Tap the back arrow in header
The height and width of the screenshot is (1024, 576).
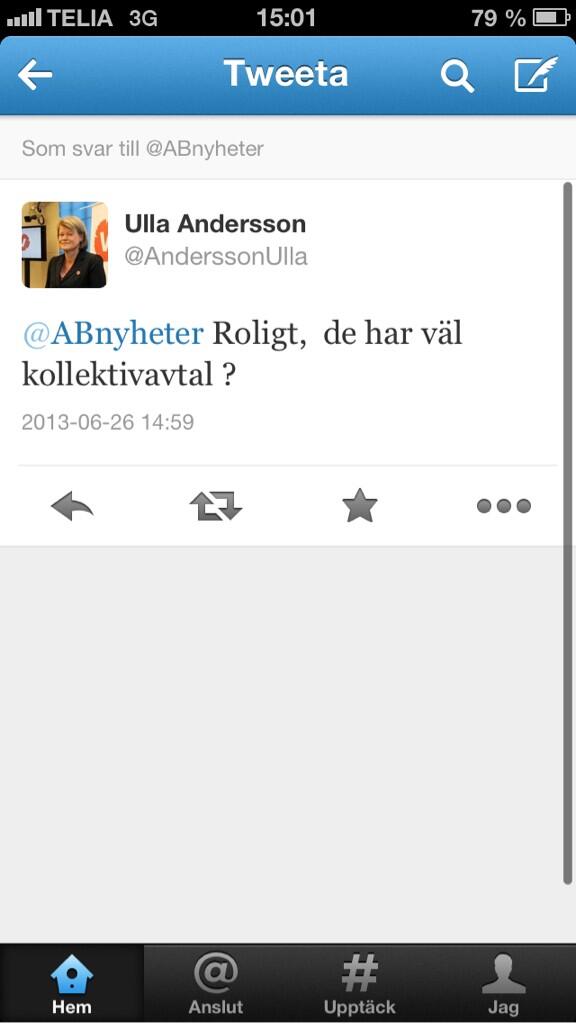(x=35, y=75)
